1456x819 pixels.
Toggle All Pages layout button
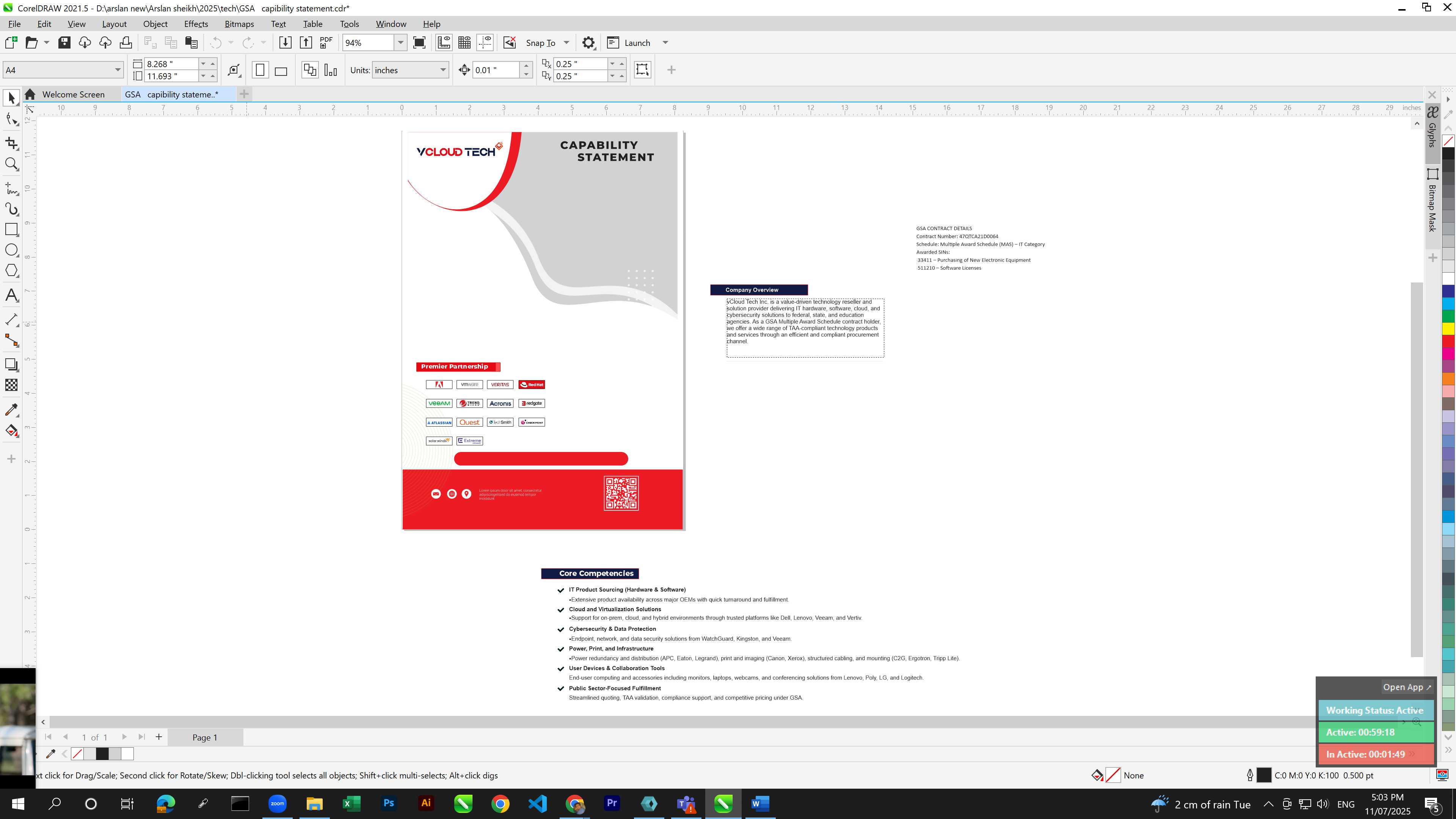point(310,70)
